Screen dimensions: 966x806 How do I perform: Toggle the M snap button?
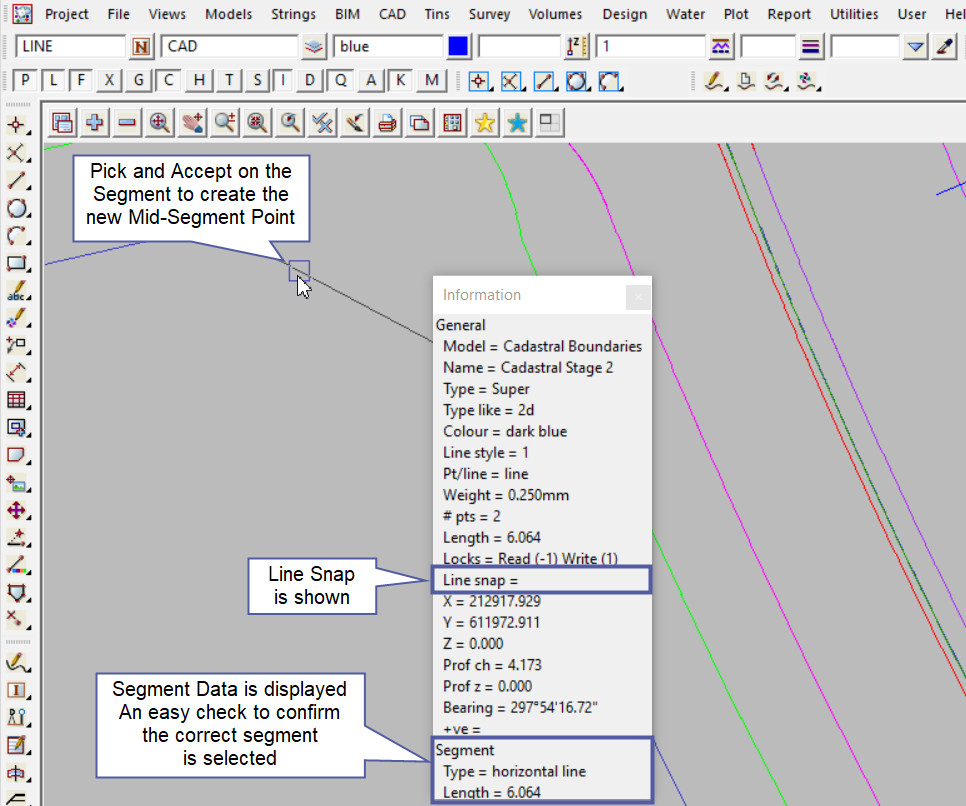click(431, 81)
